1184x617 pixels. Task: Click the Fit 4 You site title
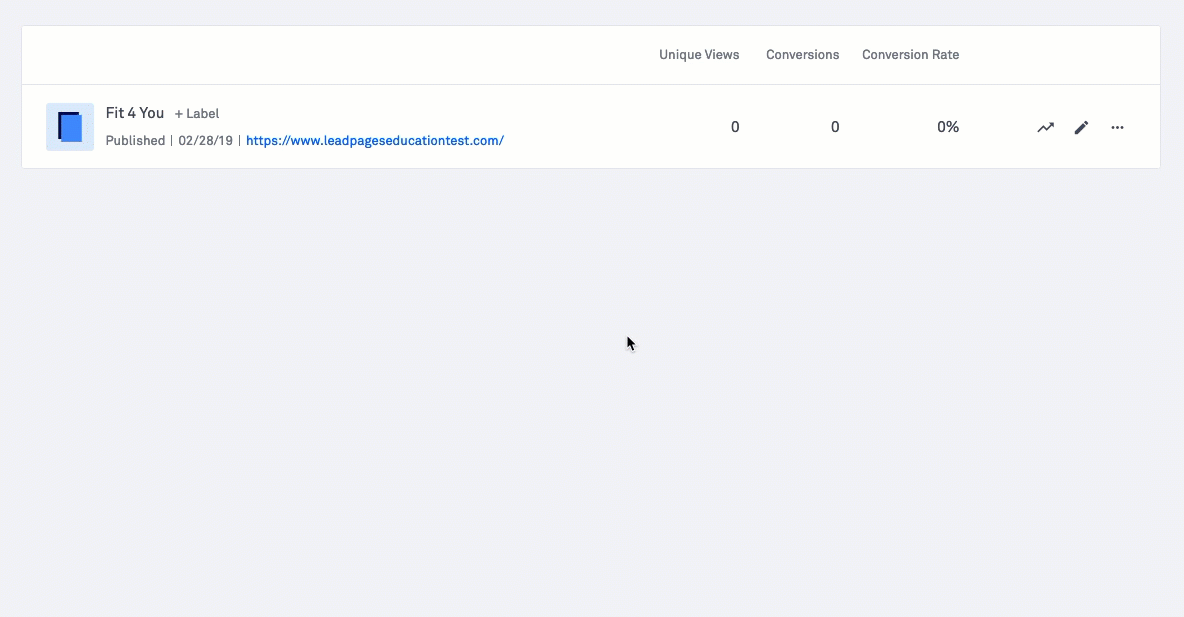click(x=134, y=113)
